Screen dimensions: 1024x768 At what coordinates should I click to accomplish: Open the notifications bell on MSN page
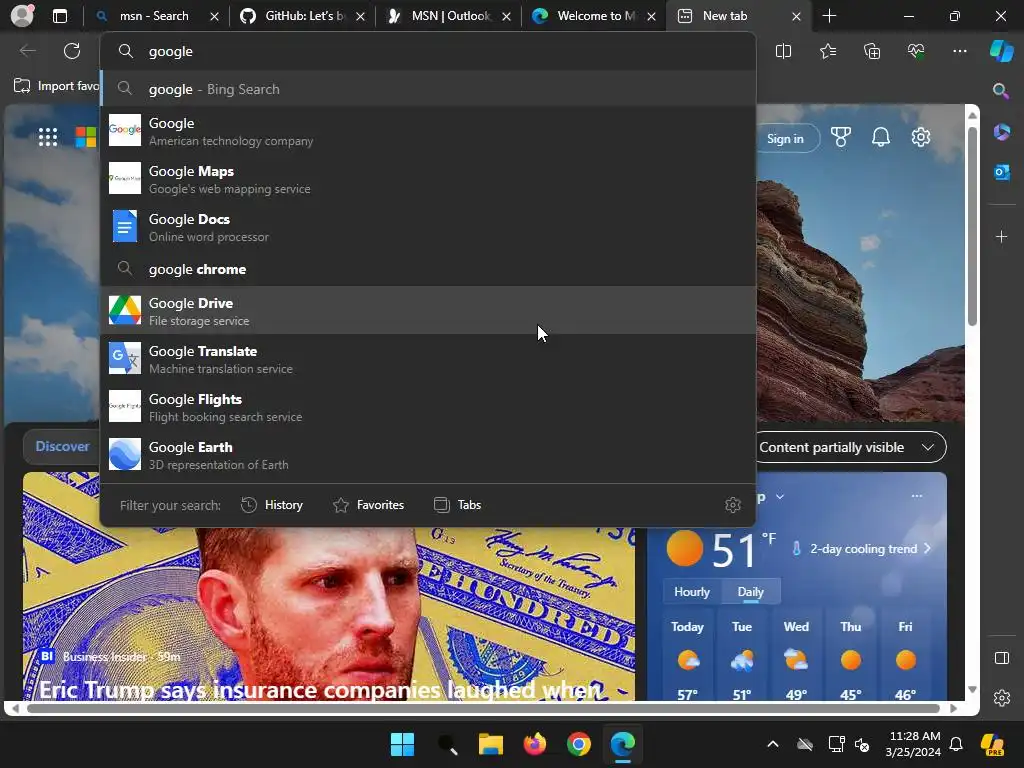[x=881, y=137]
